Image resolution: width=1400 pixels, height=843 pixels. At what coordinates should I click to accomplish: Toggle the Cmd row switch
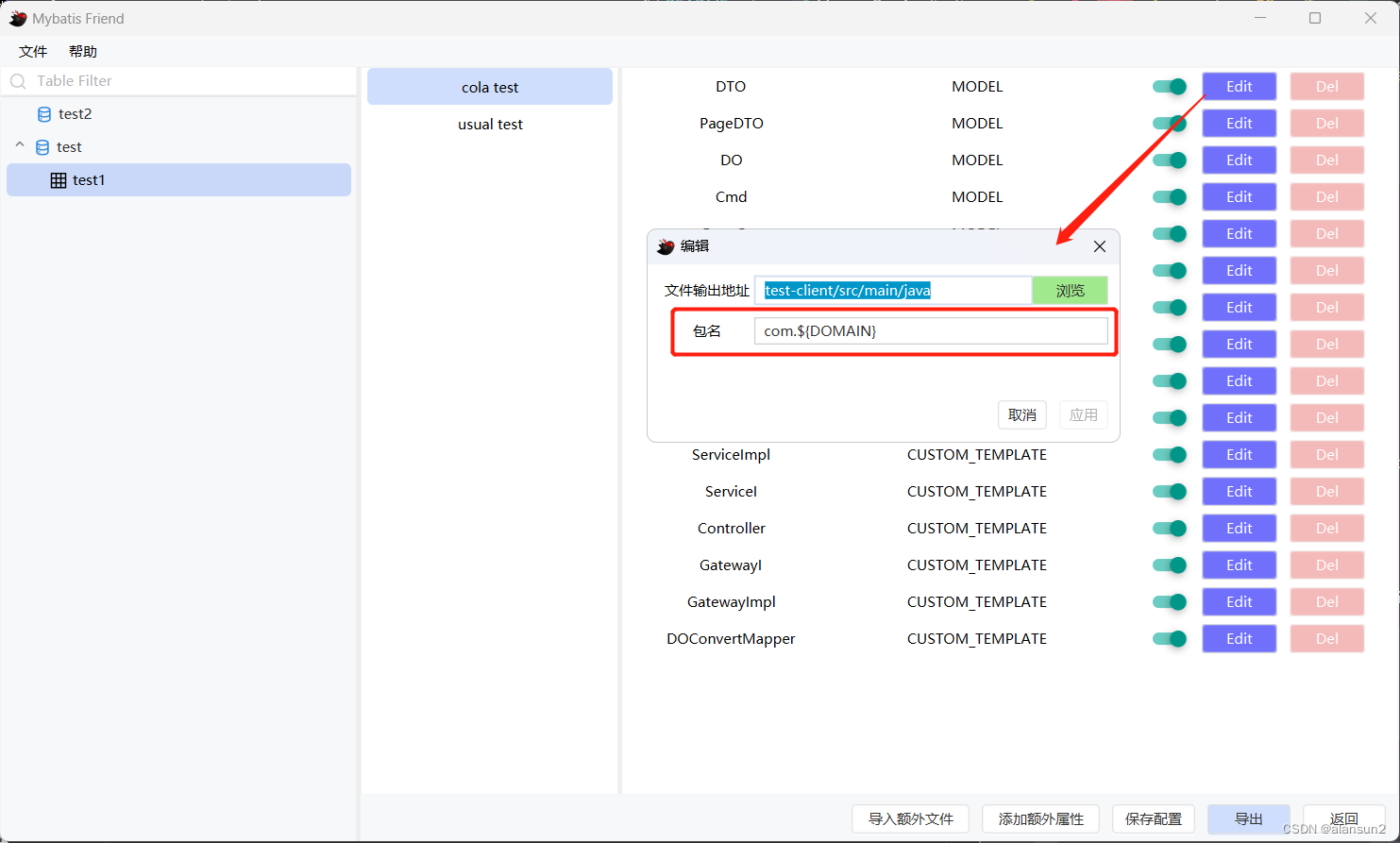[1170, 197]
